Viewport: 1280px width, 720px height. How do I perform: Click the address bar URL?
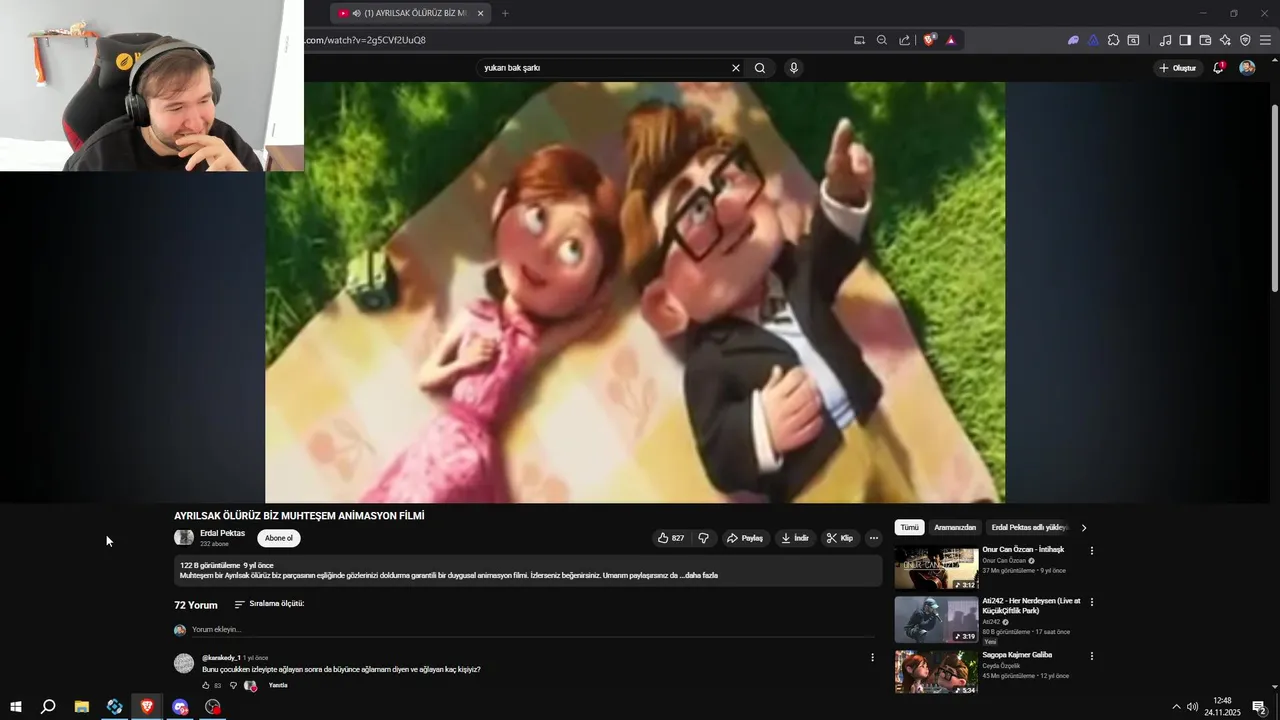pos(366,40)
